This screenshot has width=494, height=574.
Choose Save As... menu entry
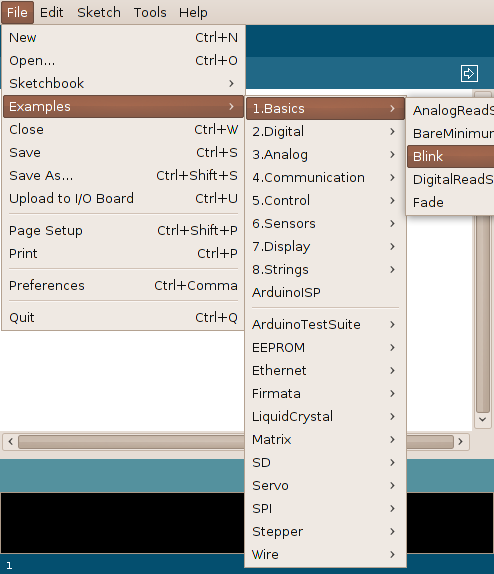[123, 175]
